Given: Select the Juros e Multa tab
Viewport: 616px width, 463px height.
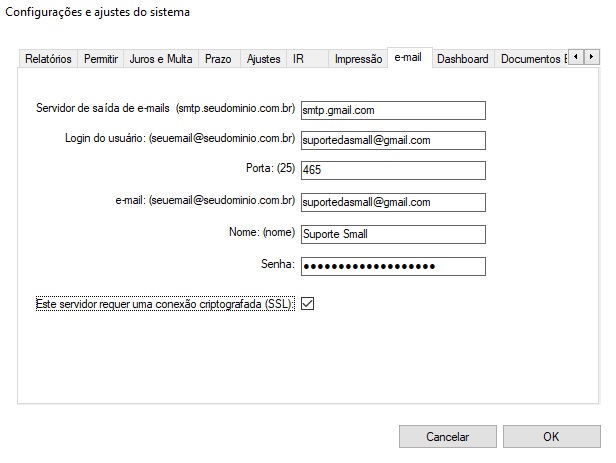Looking at the screenshot, I should [x=161, y=60].
